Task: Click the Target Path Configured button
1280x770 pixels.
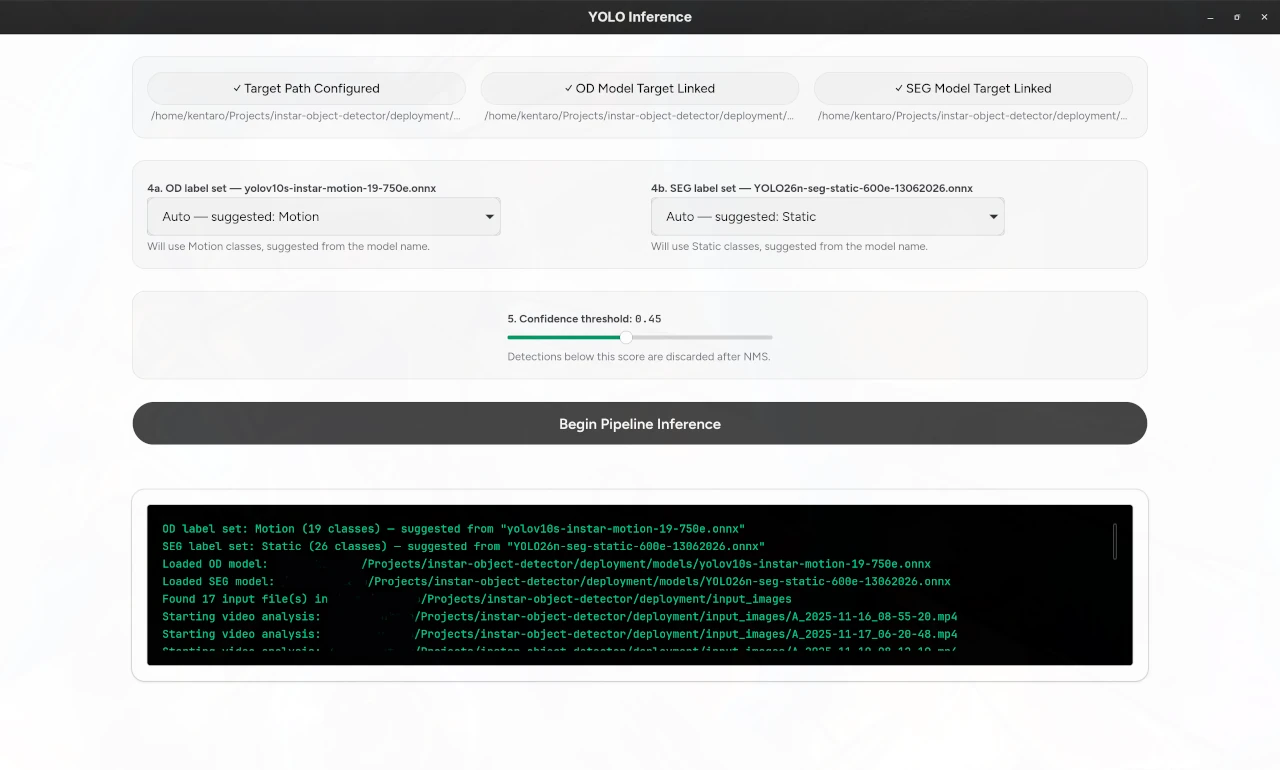Action: [306, 88]
